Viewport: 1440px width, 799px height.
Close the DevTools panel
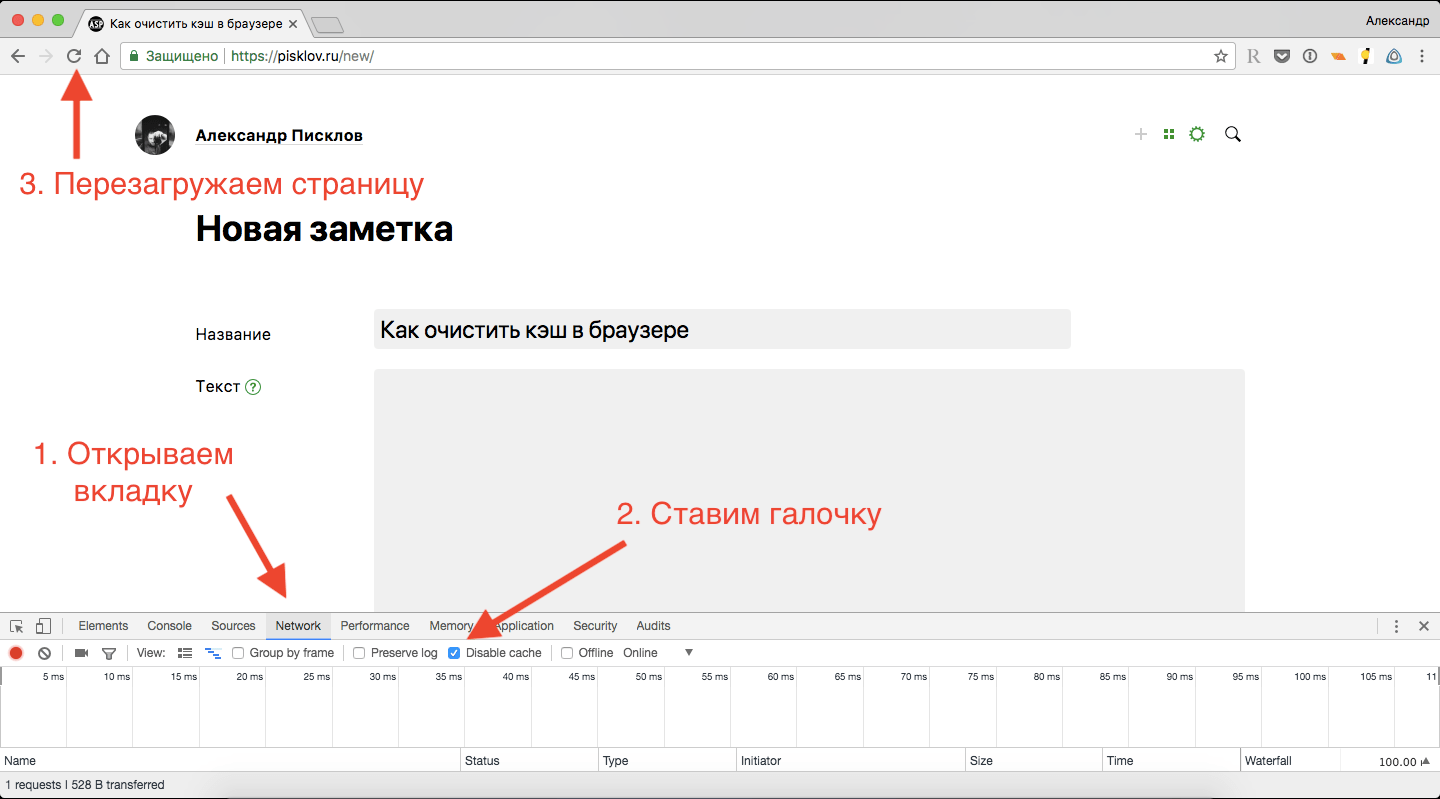pyautogui.click(x=1424, y=626)
